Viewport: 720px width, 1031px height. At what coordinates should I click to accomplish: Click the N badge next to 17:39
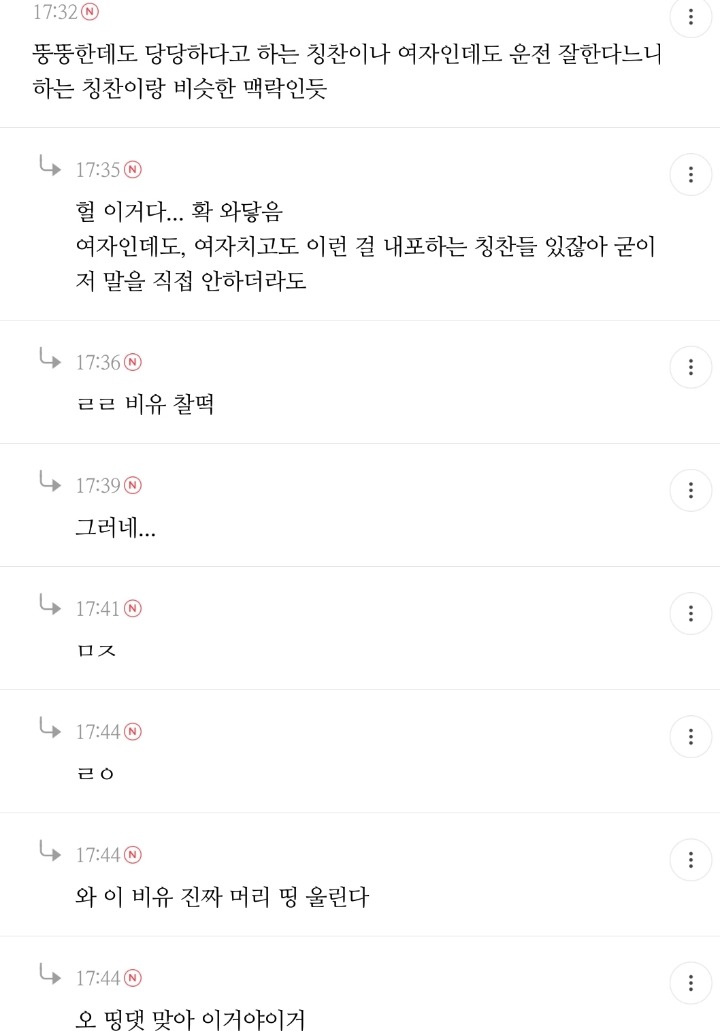click(134, 485)
